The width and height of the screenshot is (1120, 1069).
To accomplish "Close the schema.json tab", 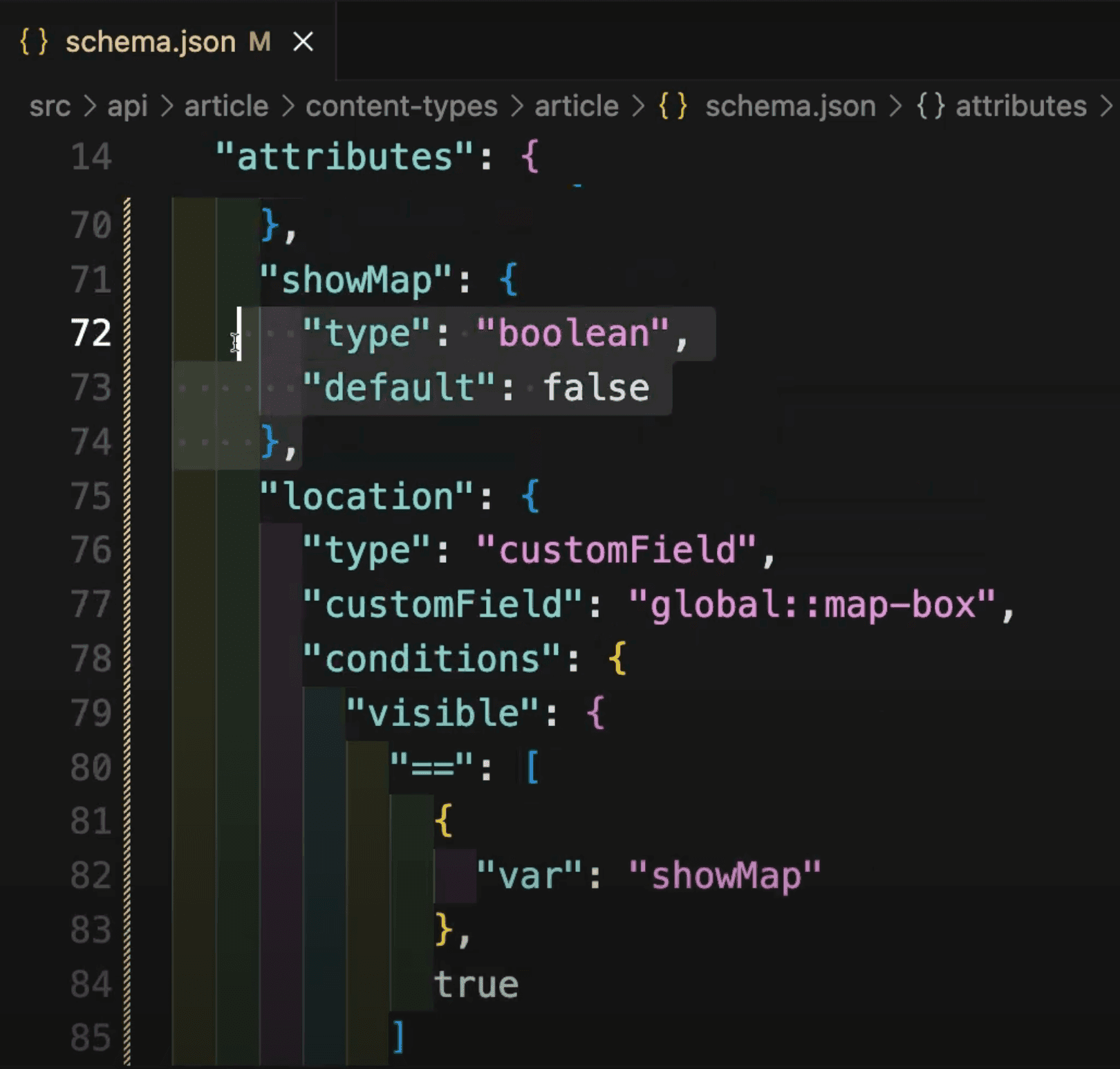I will [x=303, y=42].
